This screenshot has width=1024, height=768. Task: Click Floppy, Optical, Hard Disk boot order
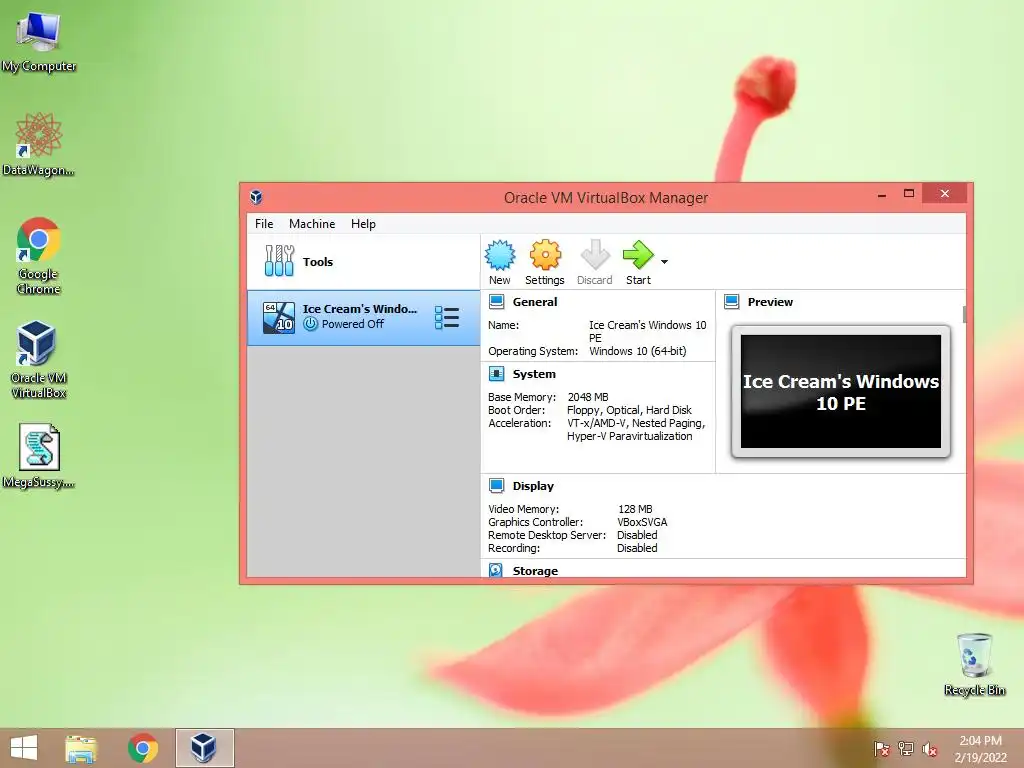[629, 410]
